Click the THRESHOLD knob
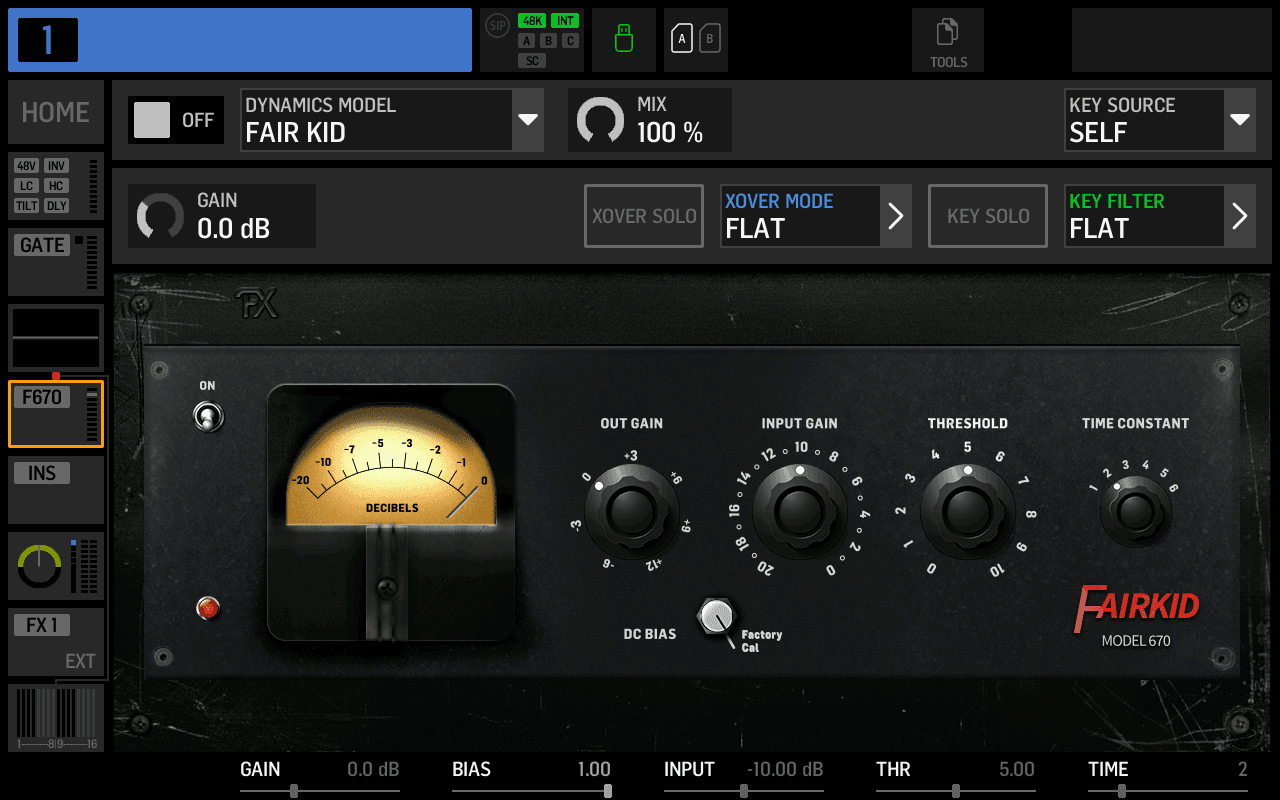This screenshot has height=800, width=1280. [967, 513]
